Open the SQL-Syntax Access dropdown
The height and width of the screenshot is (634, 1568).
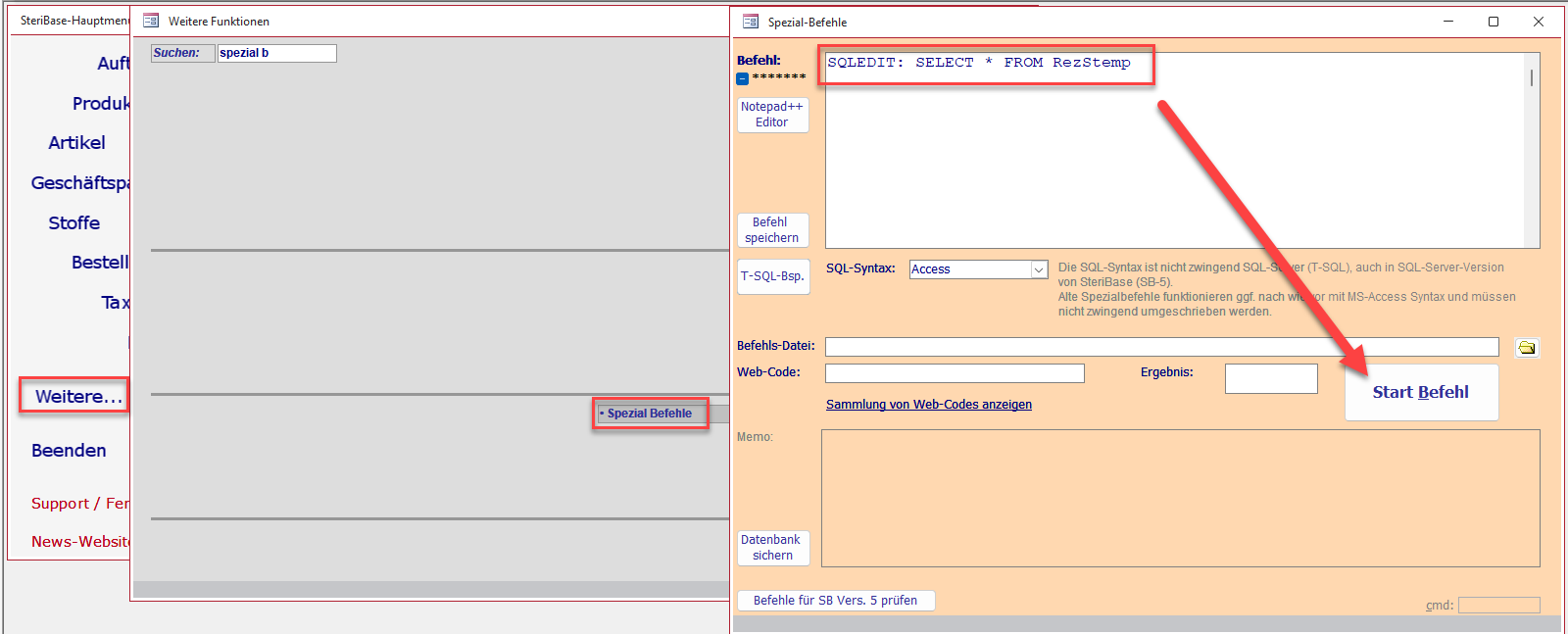click(x=1039, y=269)
